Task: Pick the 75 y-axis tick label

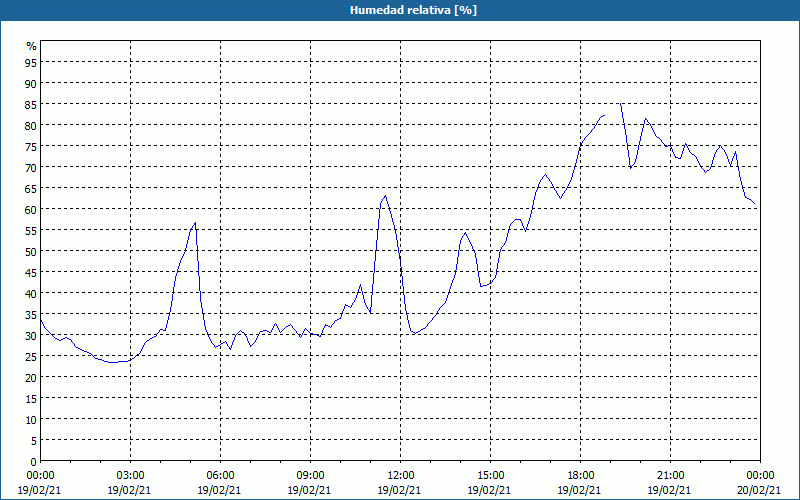Action: (x=32, y=146)
